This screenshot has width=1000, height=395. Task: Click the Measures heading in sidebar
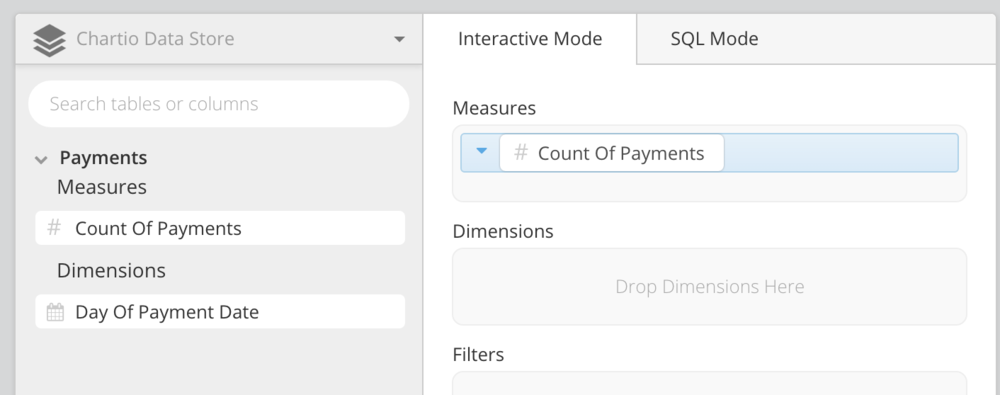click(102, 187)
